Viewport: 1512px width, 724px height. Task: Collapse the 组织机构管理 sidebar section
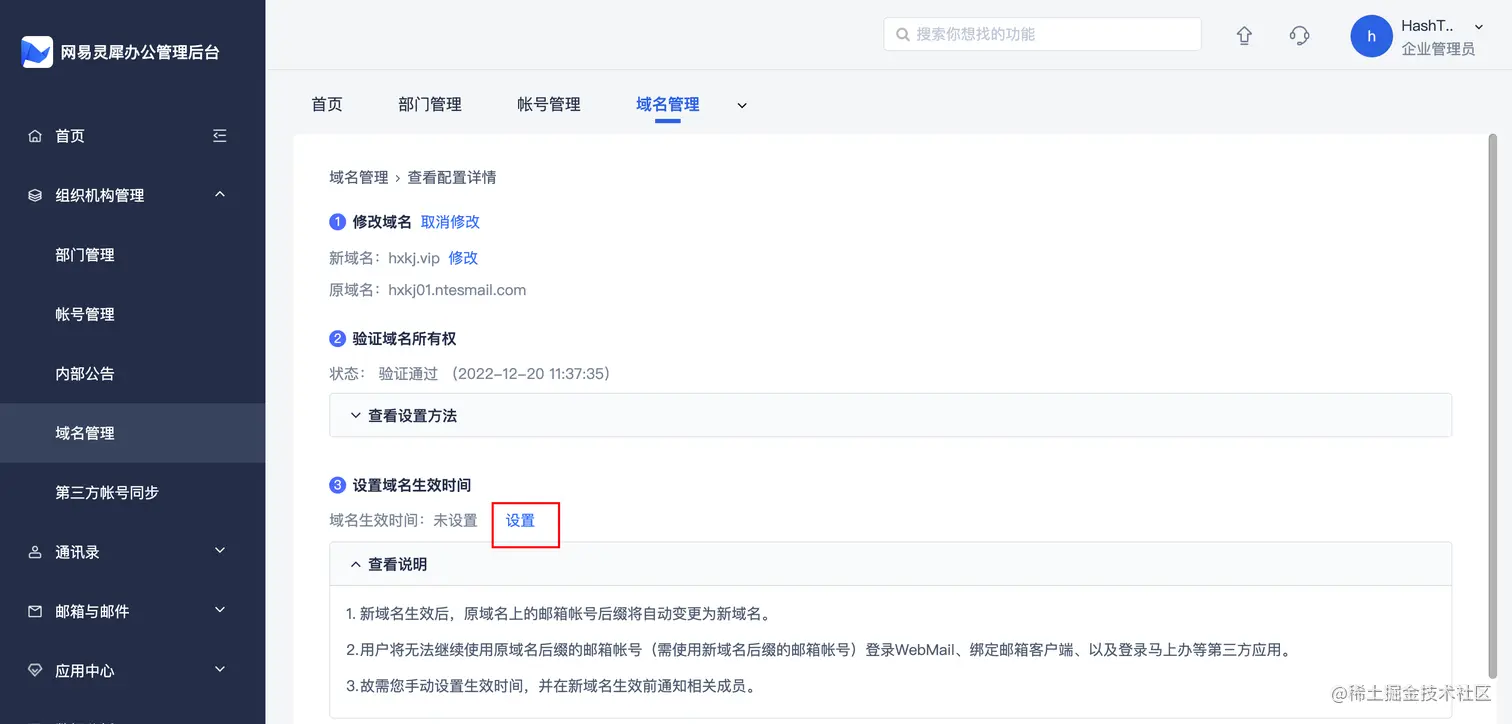220,194
